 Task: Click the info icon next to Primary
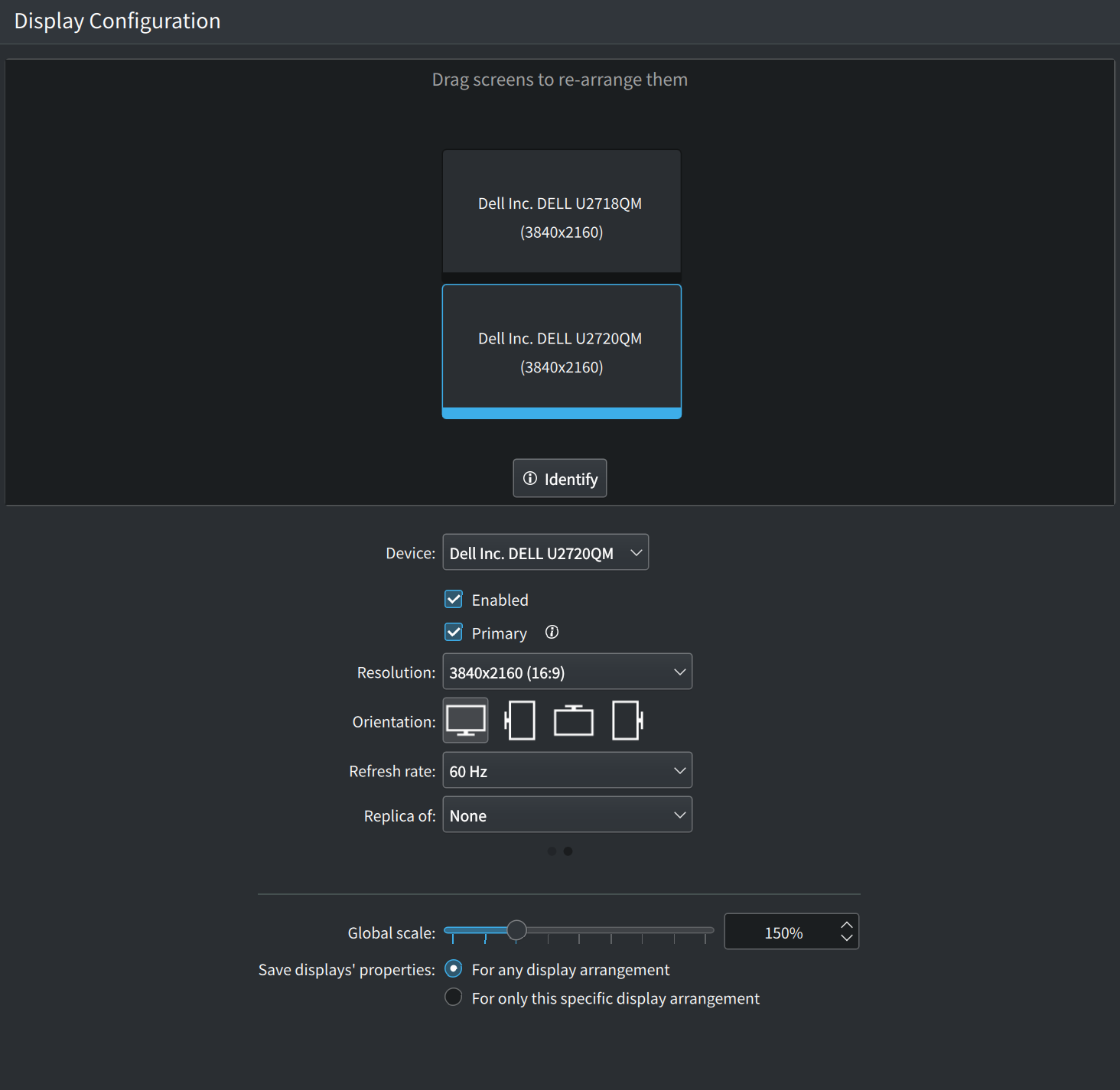[x=552, y=633]
